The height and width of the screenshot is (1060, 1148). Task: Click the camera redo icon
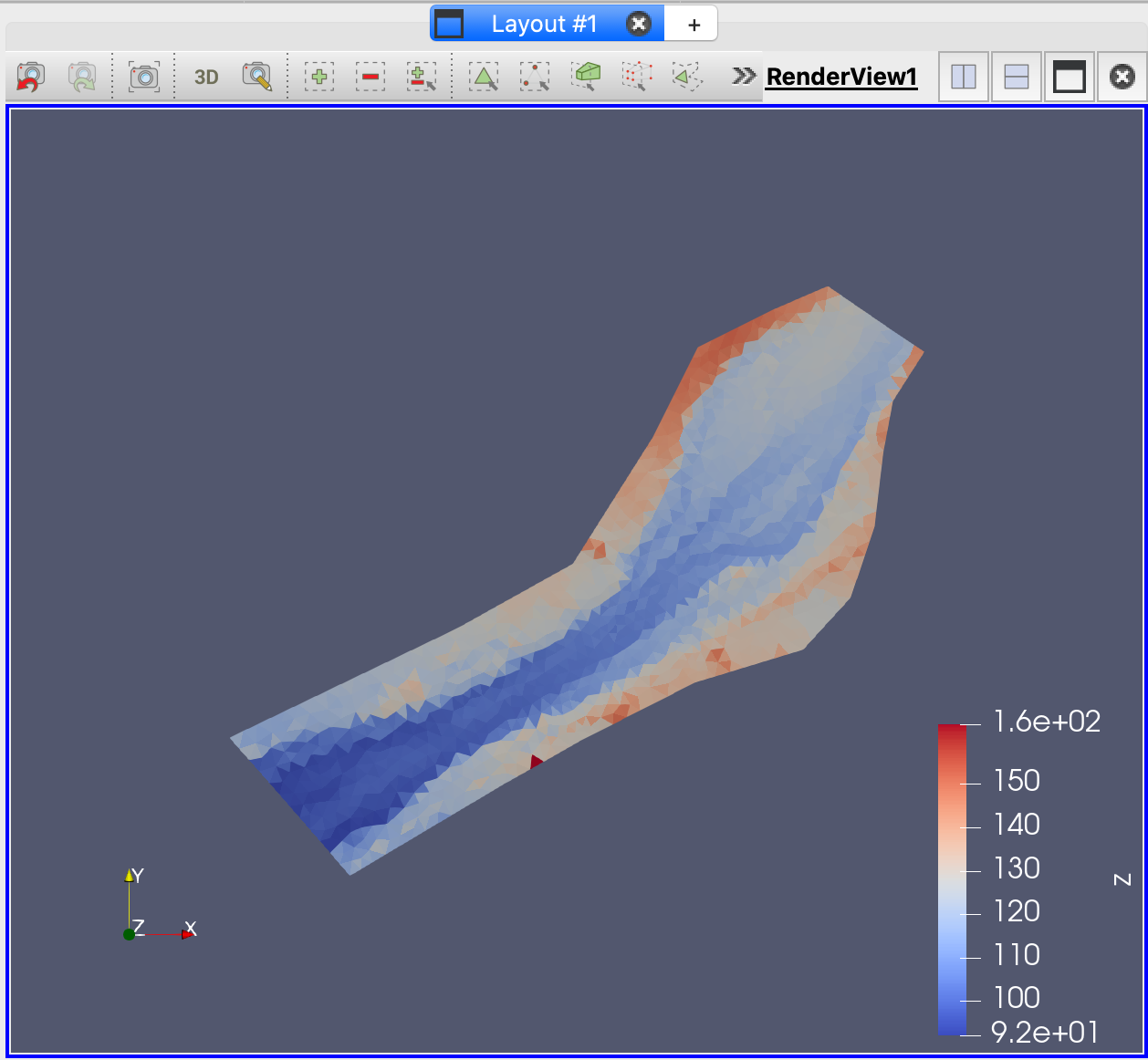pyautogui.click(x=82, y=77)
